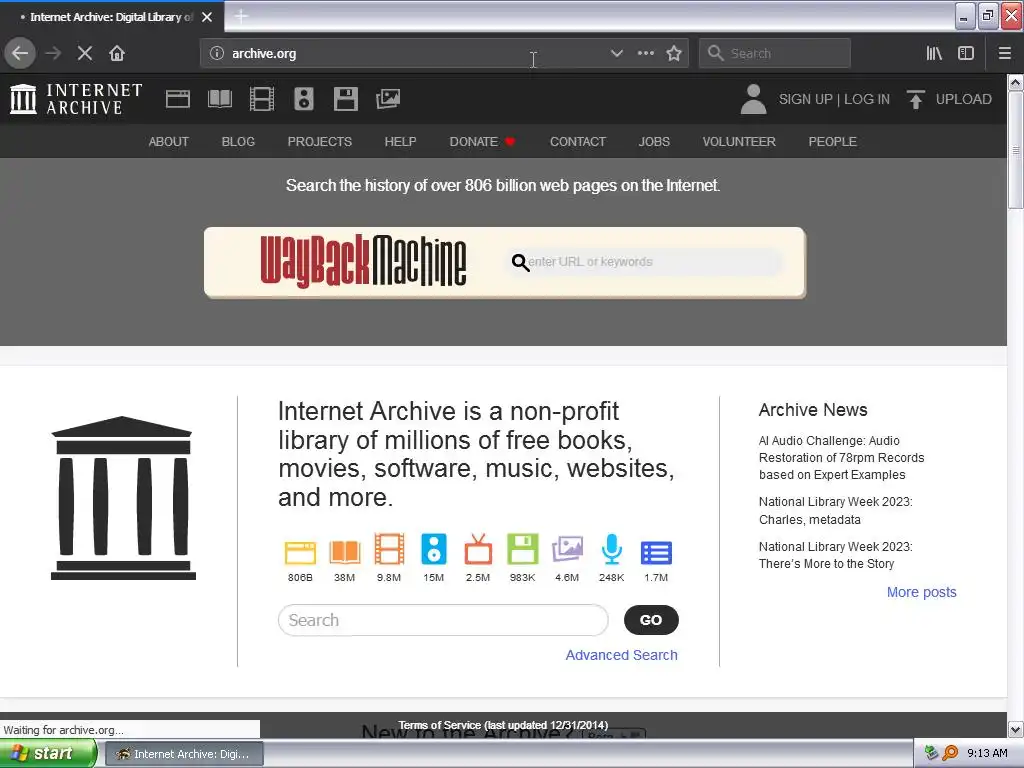Open the Software floppy icon in top navigation
Screen dimensions: 1024x768
click(x=345, y=99)
